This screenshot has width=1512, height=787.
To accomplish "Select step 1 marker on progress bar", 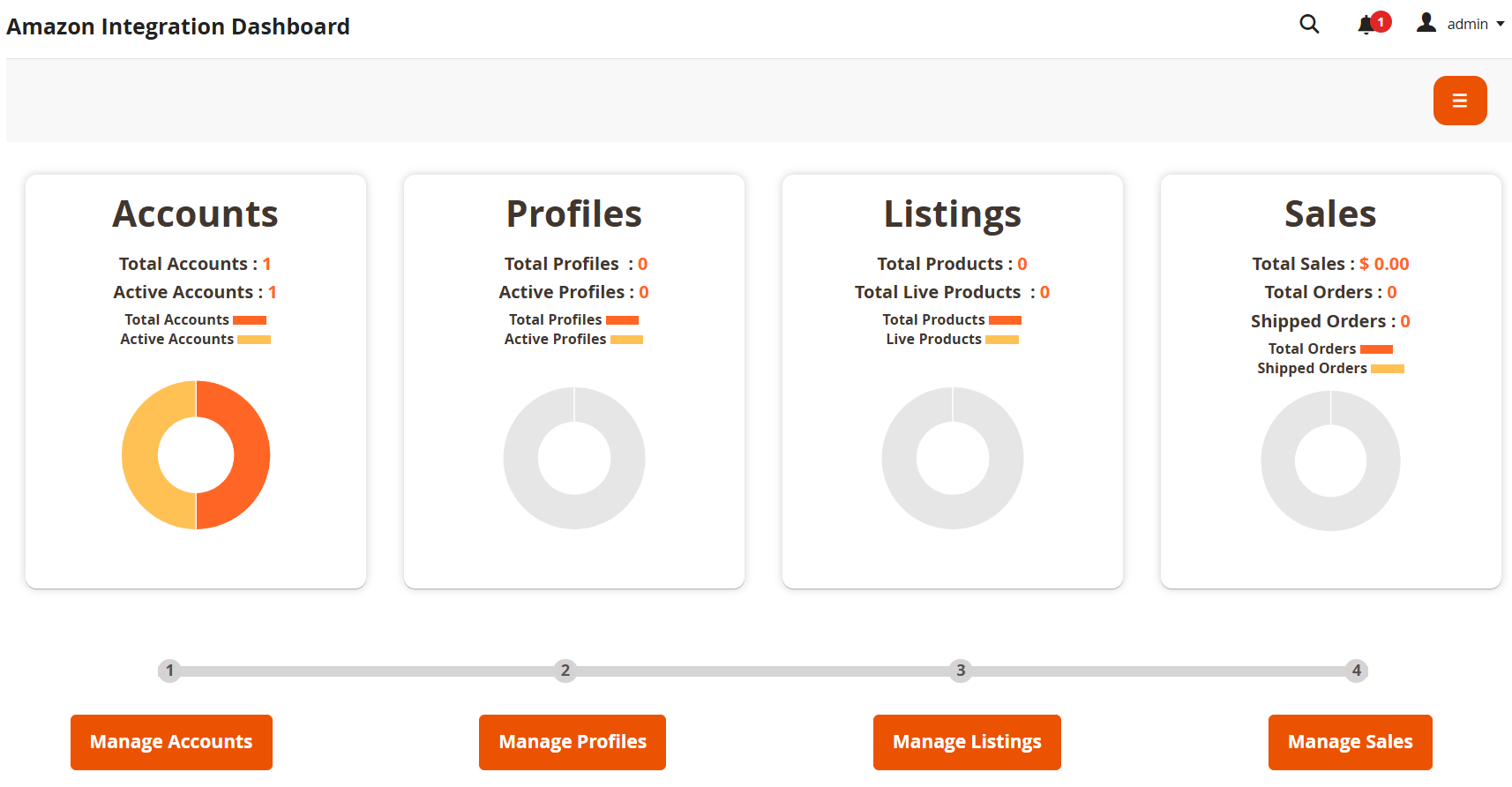I will click(x=170, y=671).
